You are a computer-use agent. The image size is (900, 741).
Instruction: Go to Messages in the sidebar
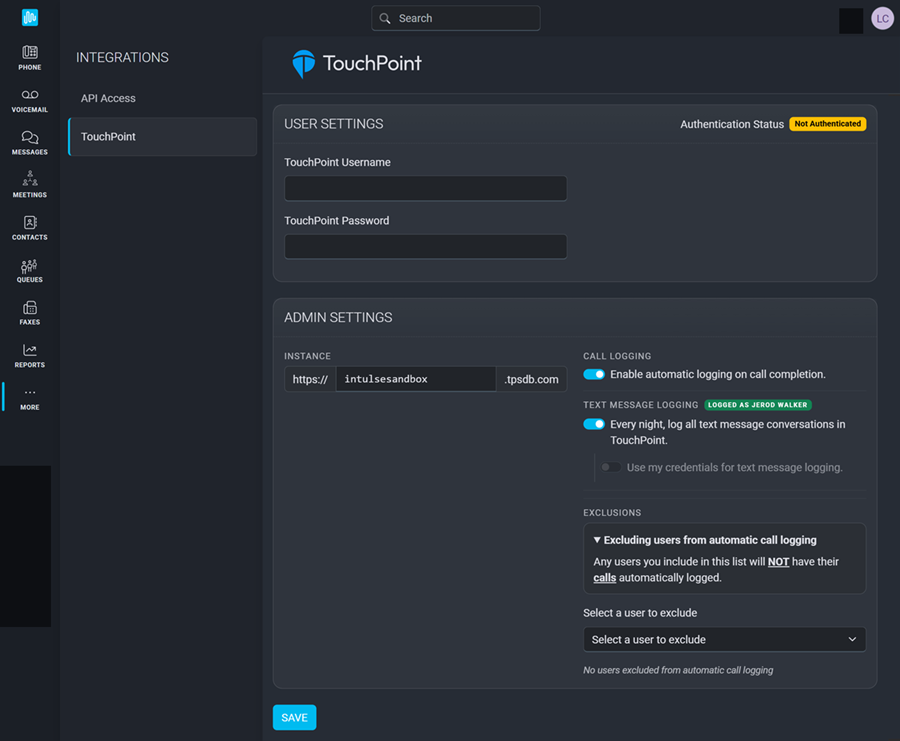click(x=30, y=143)
